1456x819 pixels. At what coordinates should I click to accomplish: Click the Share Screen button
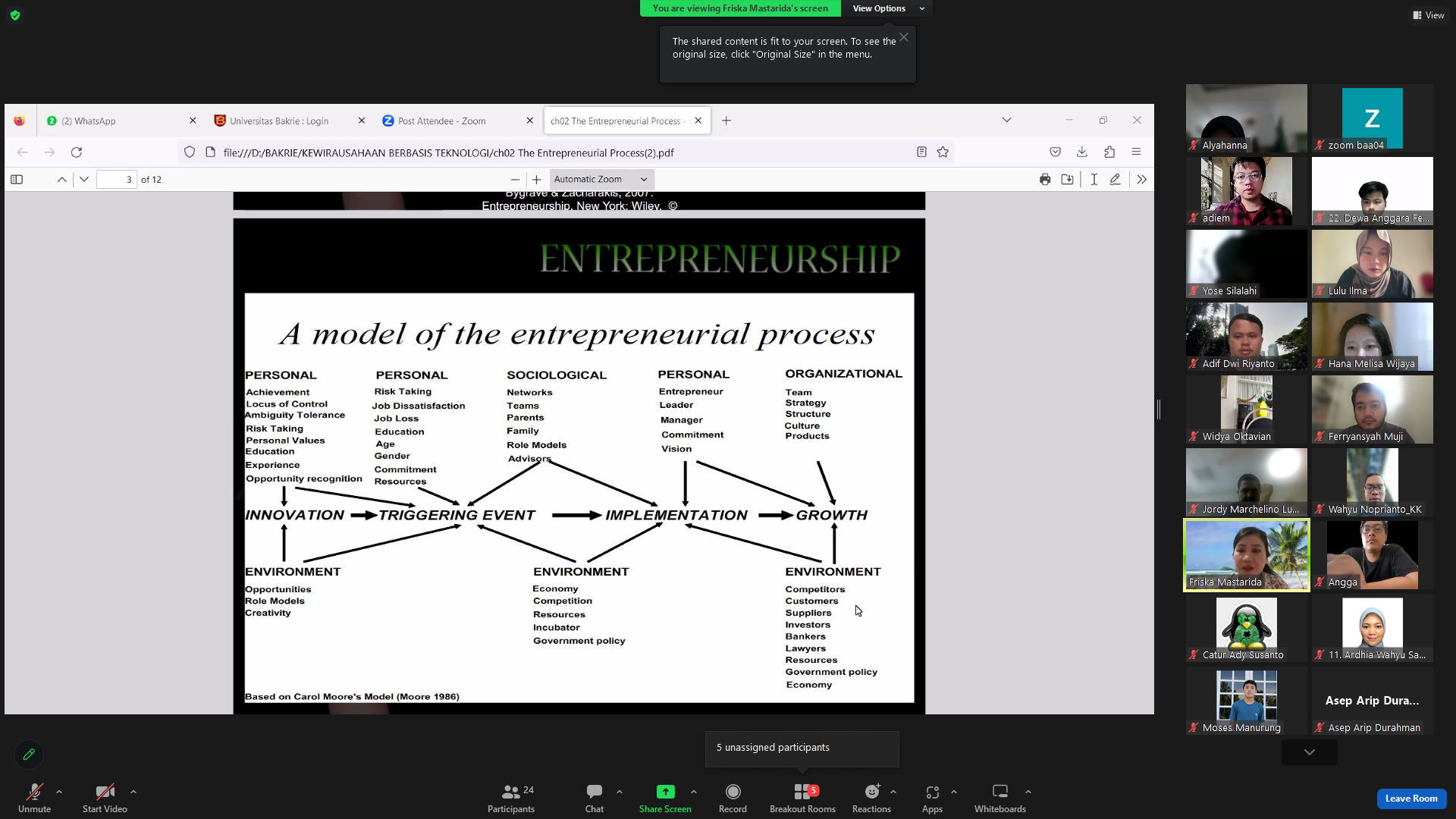pos(665,798)
